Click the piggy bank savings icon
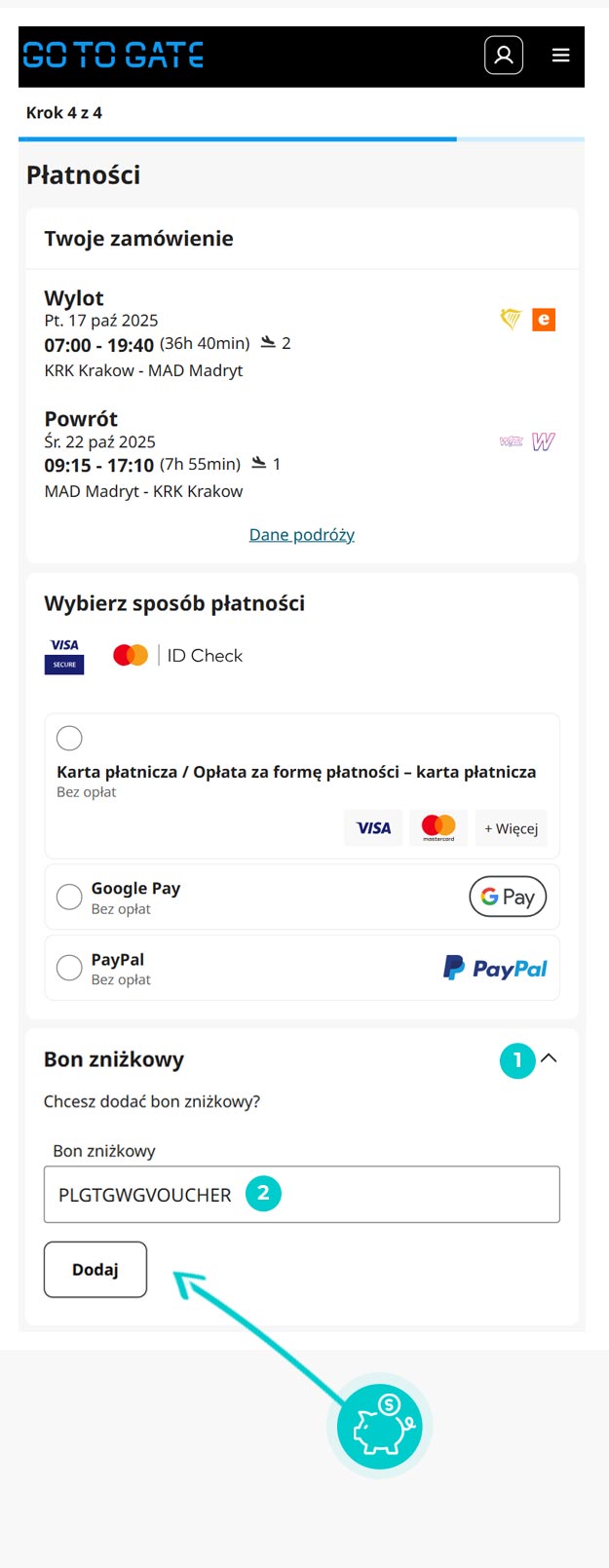This screenshot has height=1568, width=609. click(380, 1428)
